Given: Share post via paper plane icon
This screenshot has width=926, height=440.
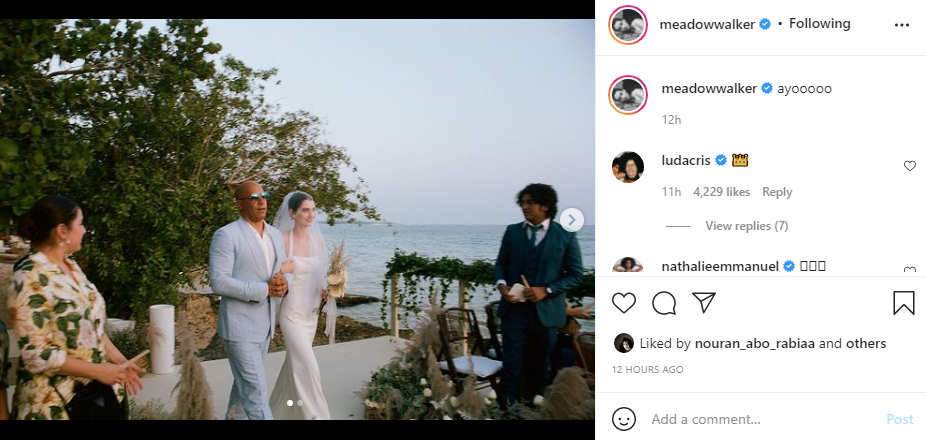Looking at the screenshot, I should tap(704, 303).
